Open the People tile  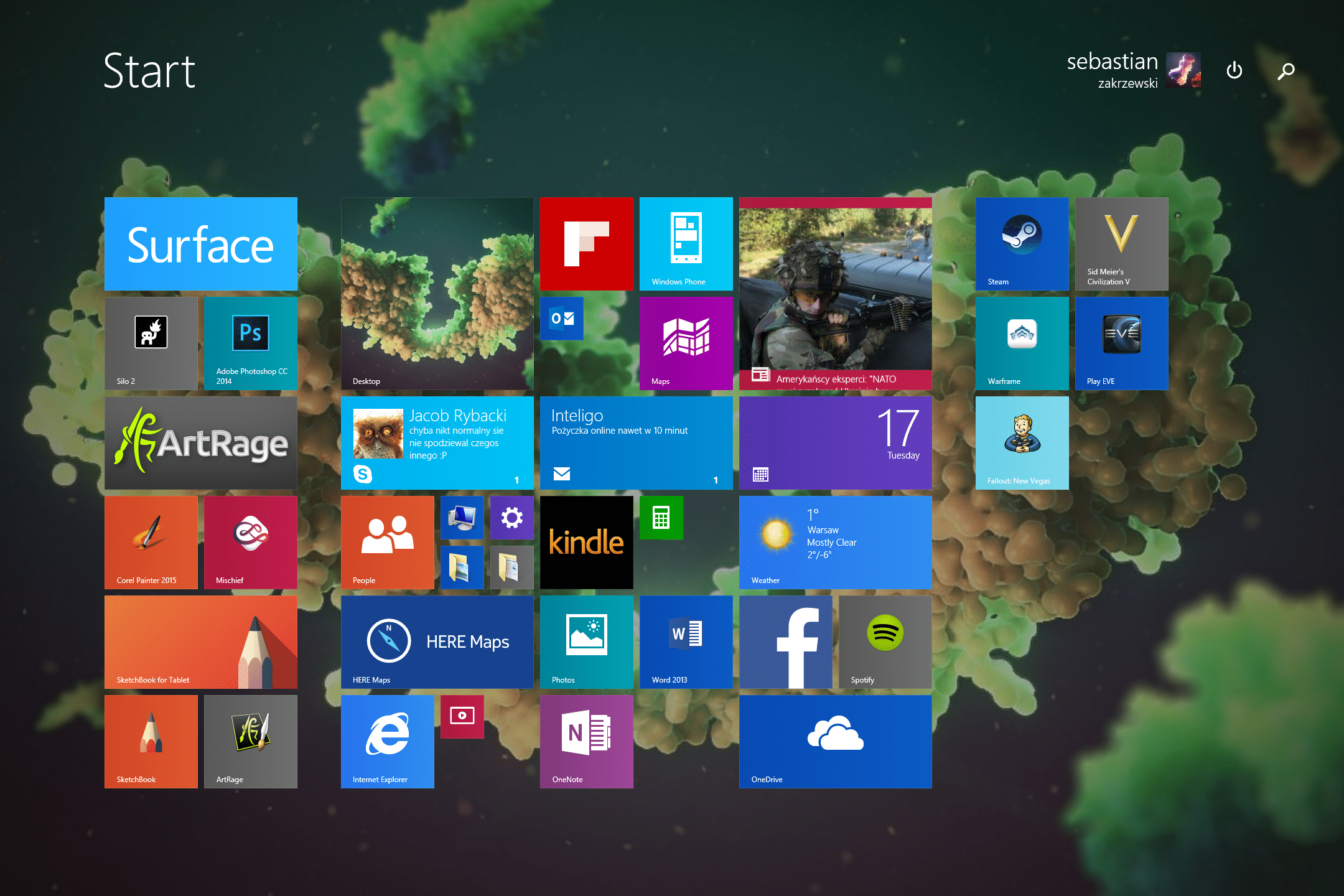388,543
